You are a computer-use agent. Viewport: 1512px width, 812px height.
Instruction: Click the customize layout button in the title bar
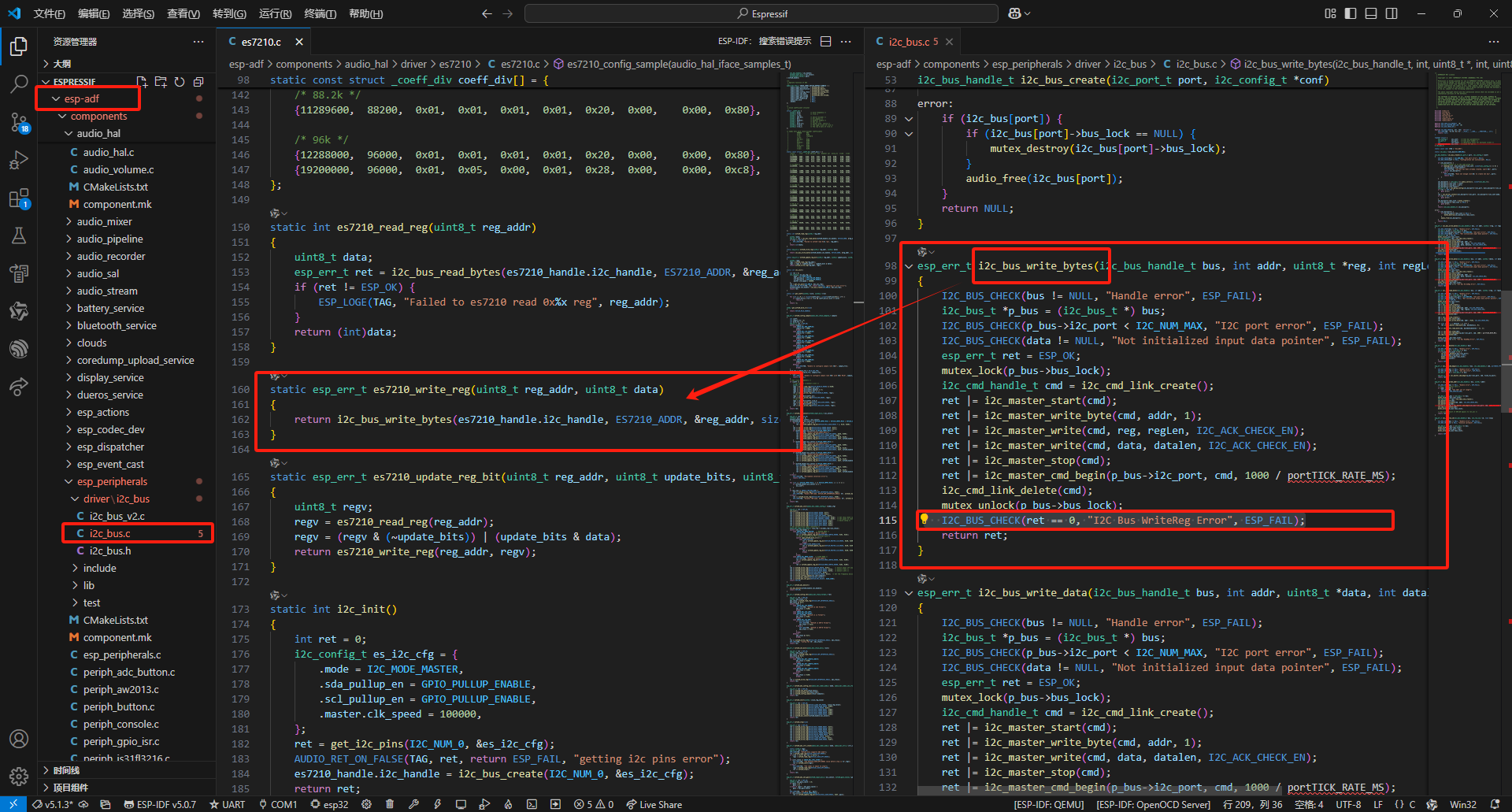[x=1330, y=13]
